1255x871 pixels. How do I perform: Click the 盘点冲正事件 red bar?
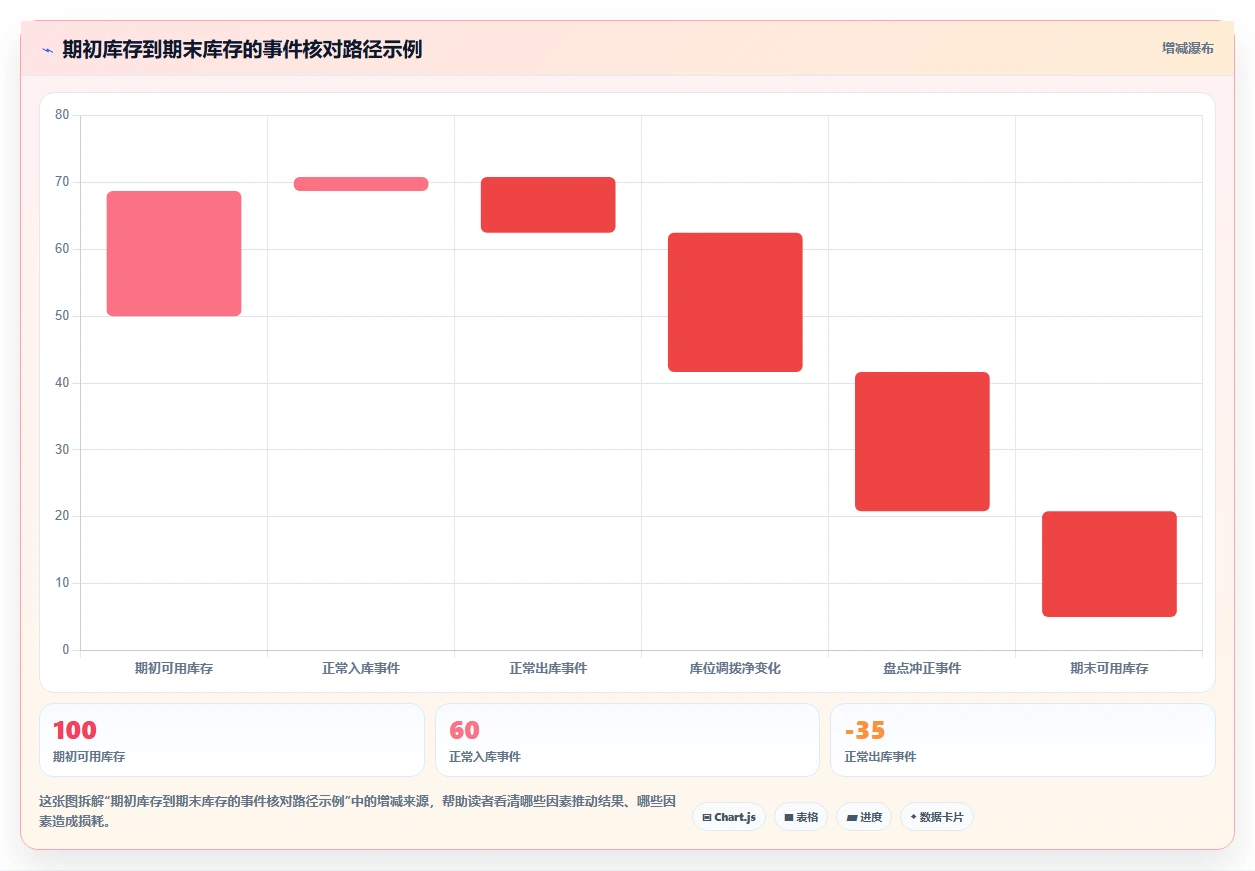tap(922, 441)
